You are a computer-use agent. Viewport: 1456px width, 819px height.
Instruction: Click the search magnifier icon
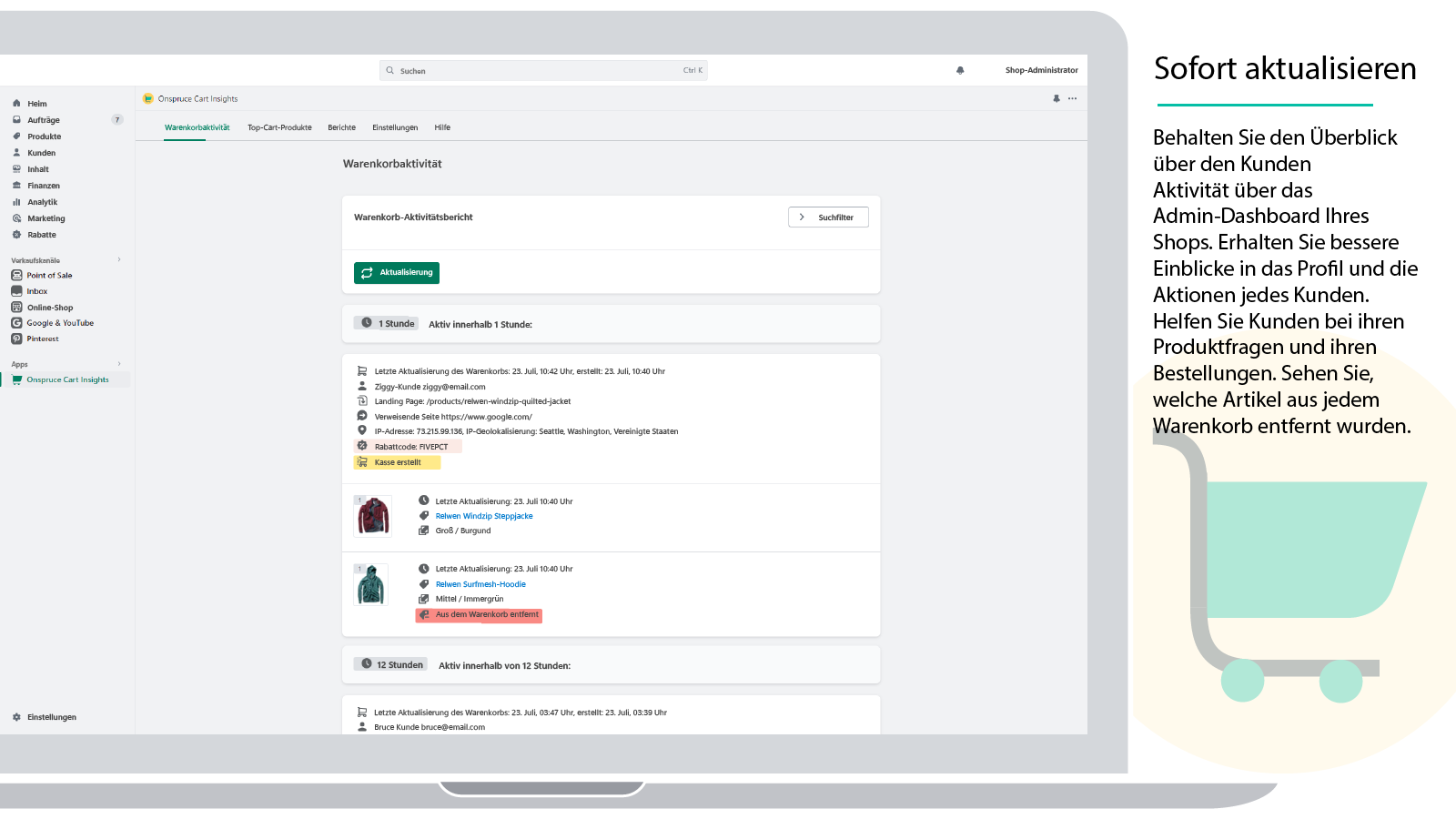point(390,70)
